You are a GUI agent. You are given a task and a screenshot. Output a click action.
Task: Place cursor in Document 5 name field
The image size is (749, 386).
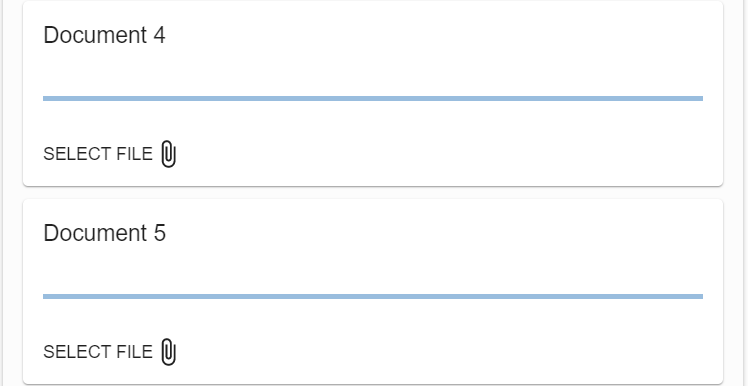pos(373,279)
